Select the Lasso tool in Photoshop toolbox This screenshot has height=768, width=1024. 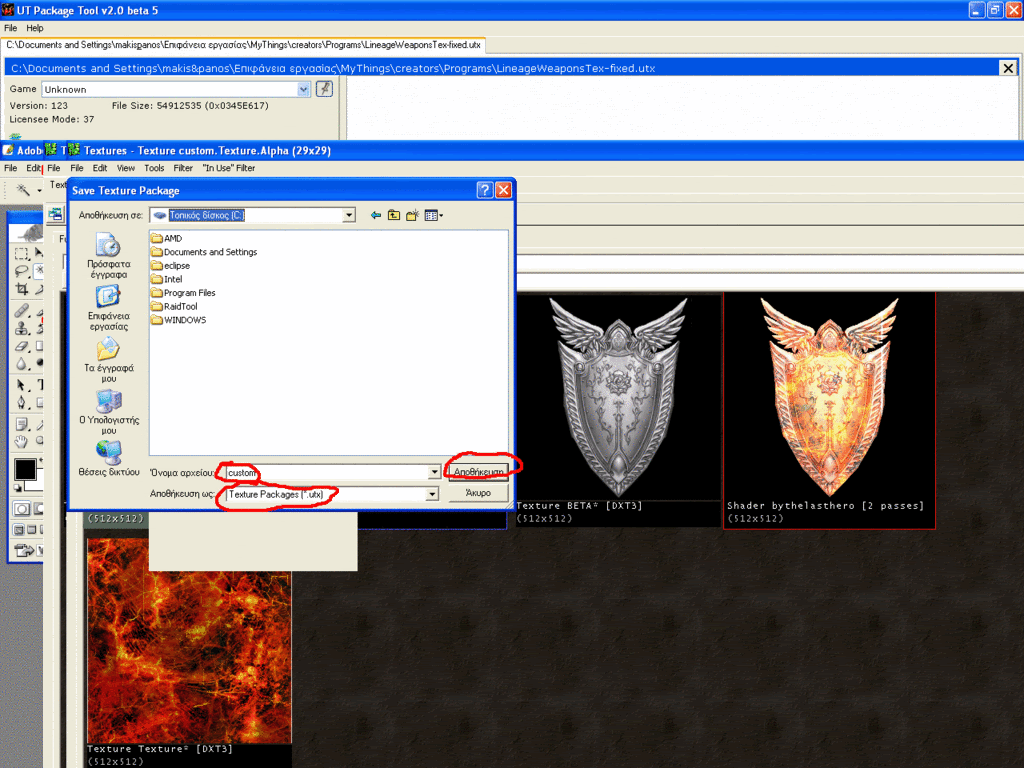click(x=22, y=271)
